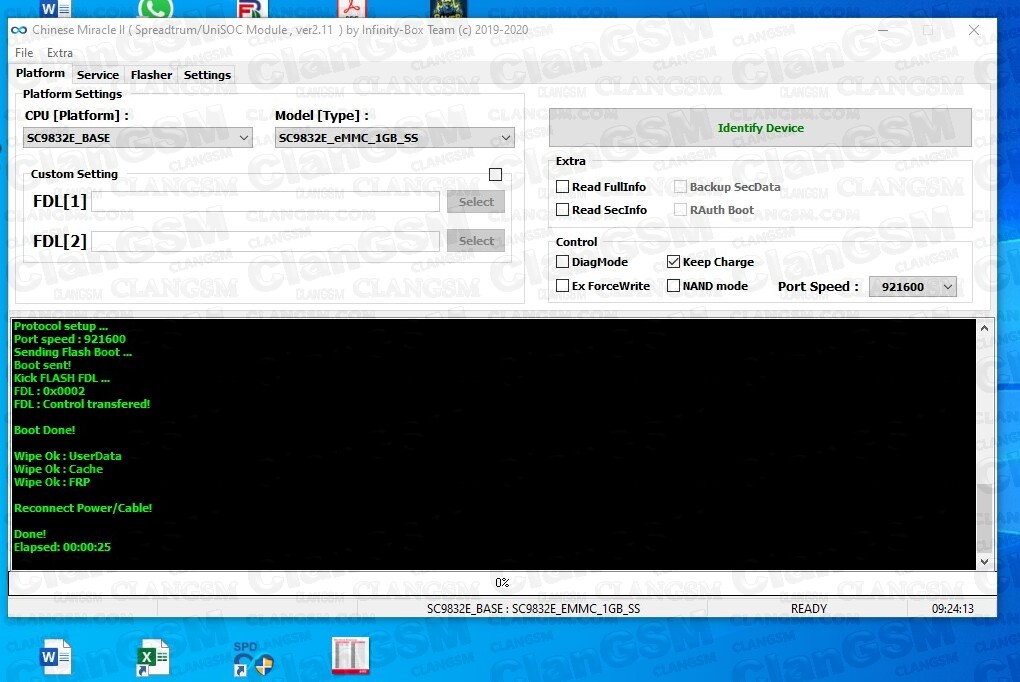The image size is (1020, 682).
Task: Switch to the Settings tab
Action: pos(207,75)
